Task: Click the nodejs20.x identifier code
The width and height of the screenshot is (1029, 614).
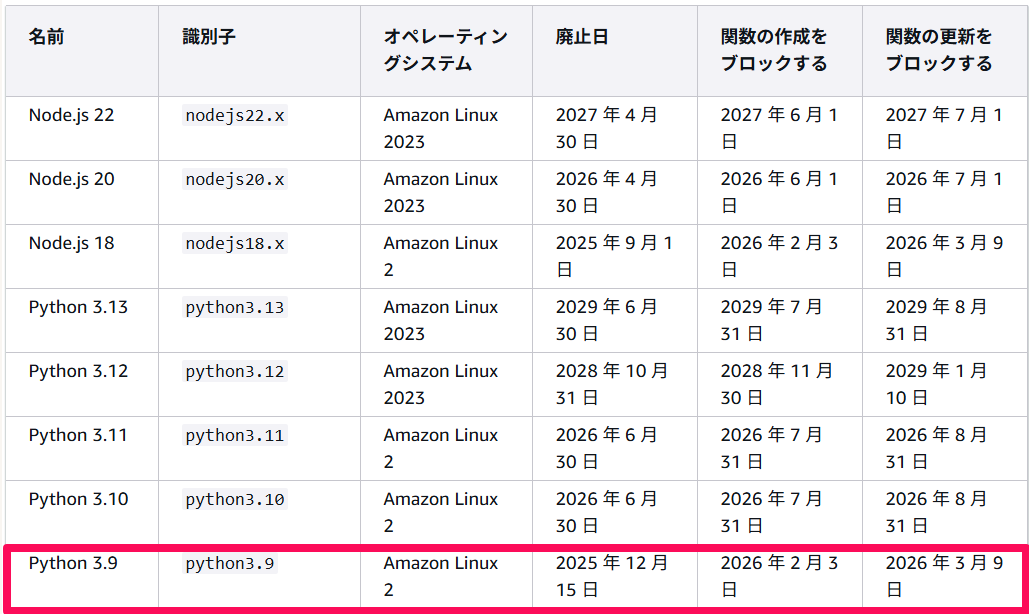Action: (235, 180)
